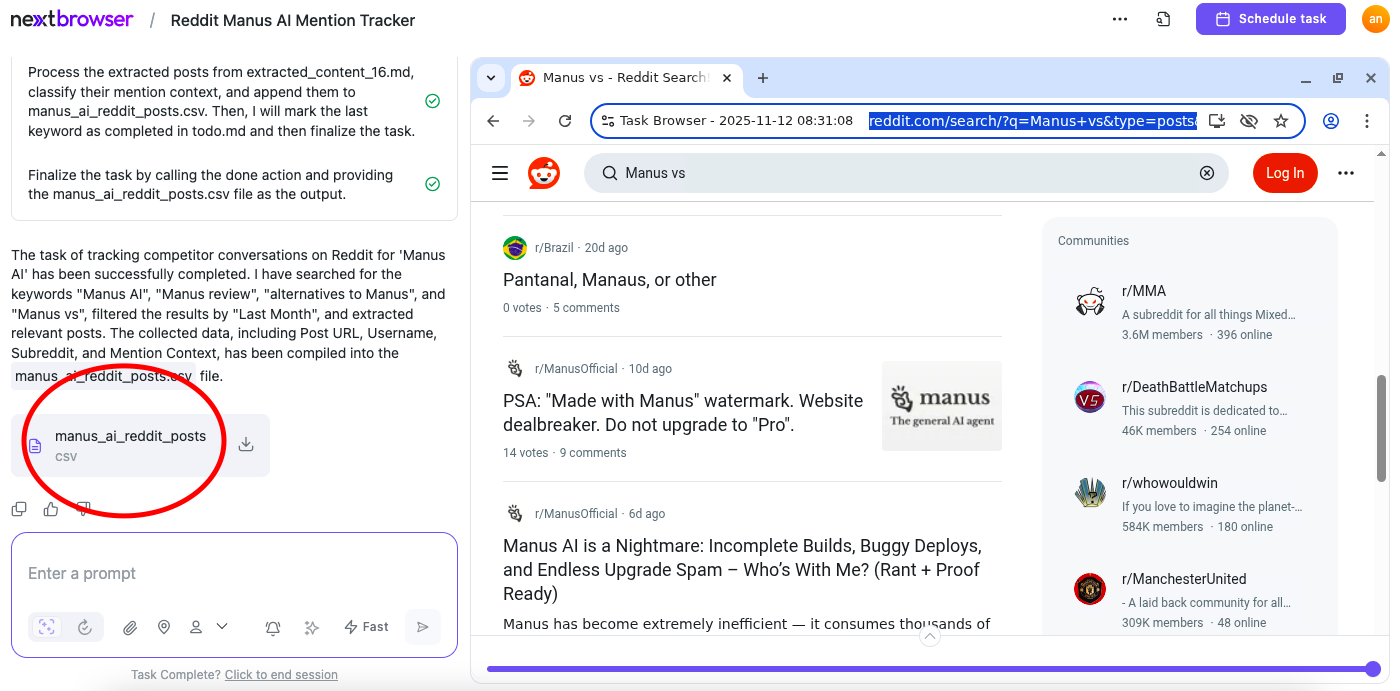Open r/DeathBattleMatchups community
Image resolution: width=1400 pixels, height=691 pixels.
pyautogui.click(x=1194, y=387)
